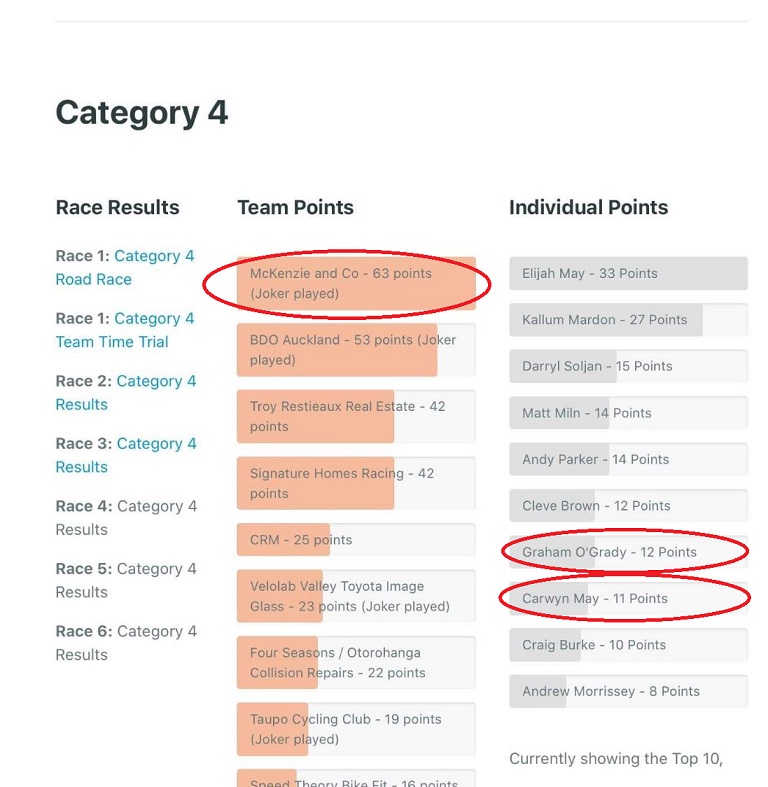
Task: Select Kallum Mardon 27 Points bar
Action: [x=627, y=320]
